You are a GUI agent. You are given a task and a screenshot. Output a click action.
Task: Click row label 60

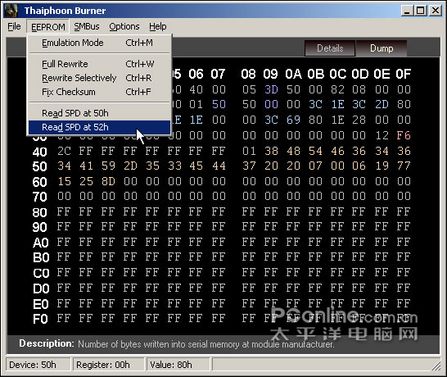pyautogui.click(x=40, y=182)
